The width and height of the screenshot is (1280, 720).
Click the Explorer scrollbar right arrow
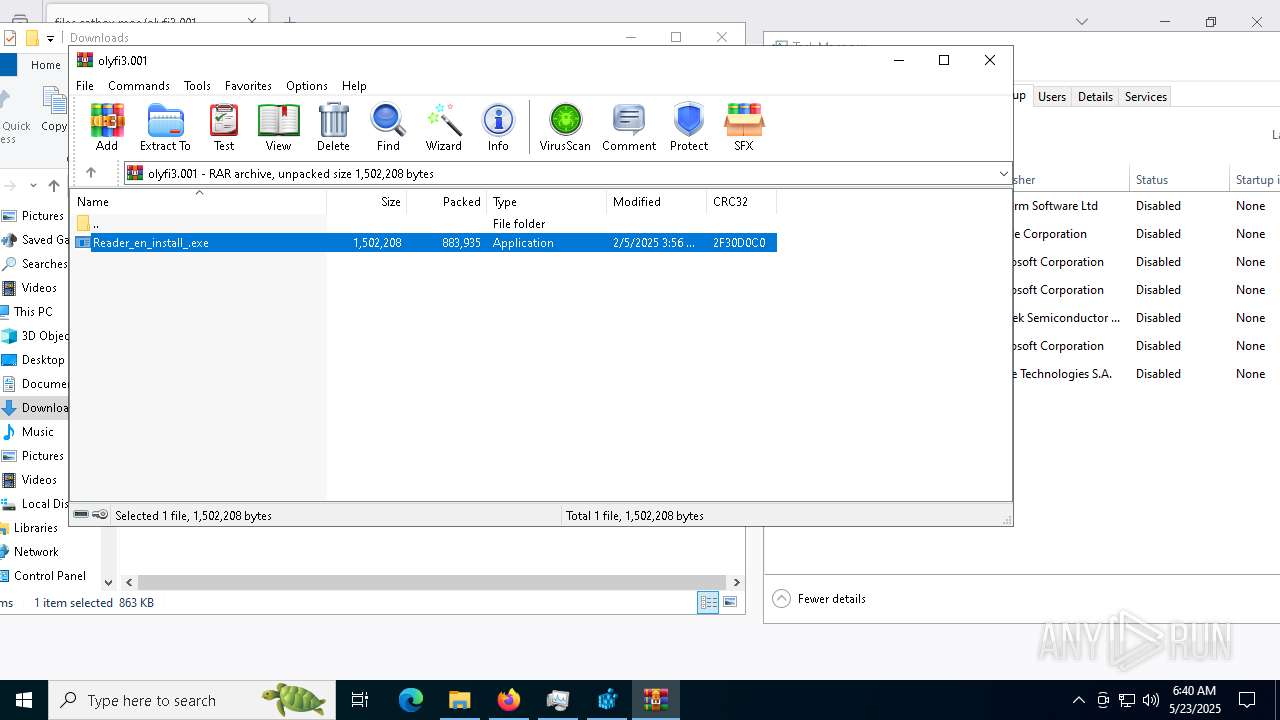pyautogui.click(x=737, y=582)
